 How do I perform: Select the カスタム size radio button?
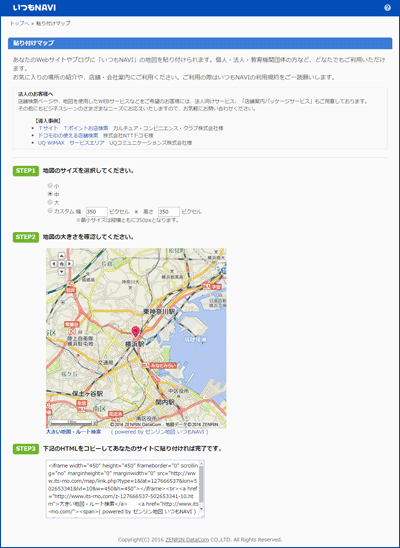coord(50,211)
